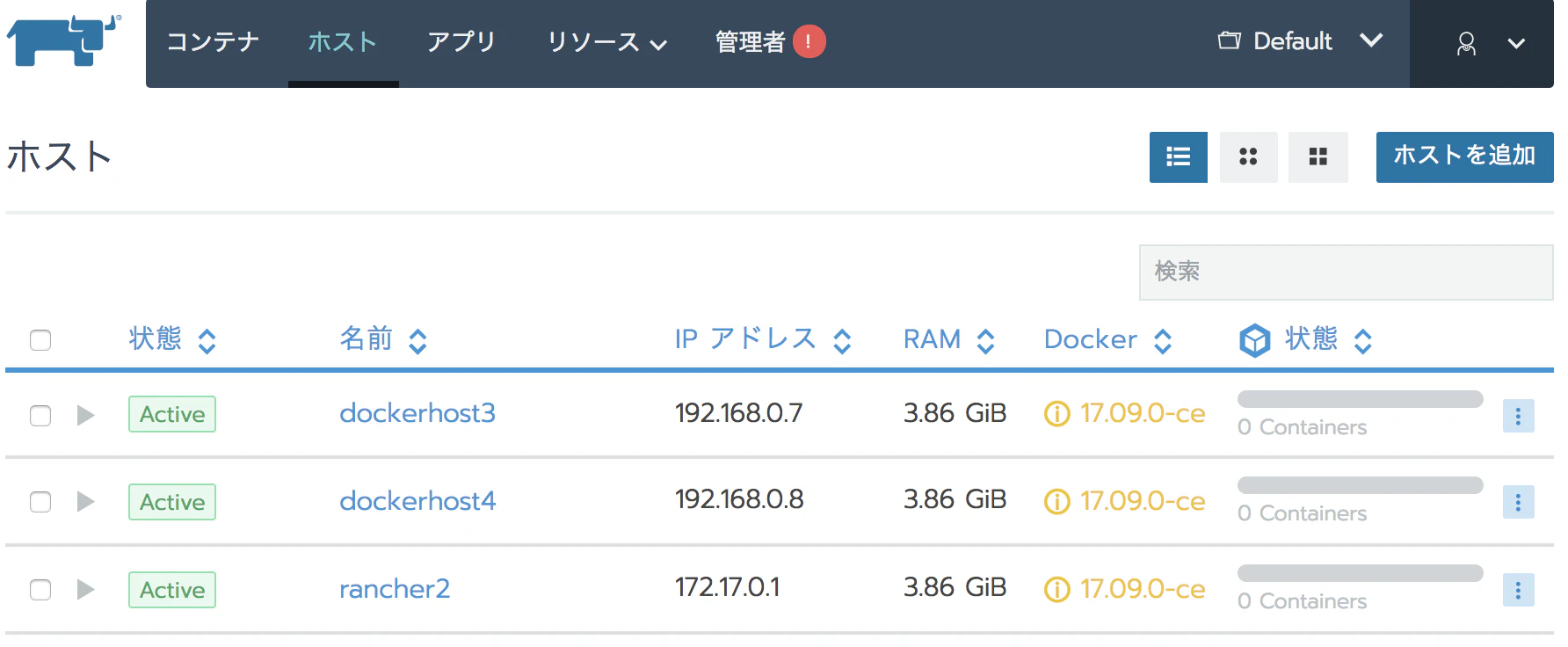The image size is (1568, 647).
Task: Click IP address 192.168.0.8
Action: [x=739, y=499]
